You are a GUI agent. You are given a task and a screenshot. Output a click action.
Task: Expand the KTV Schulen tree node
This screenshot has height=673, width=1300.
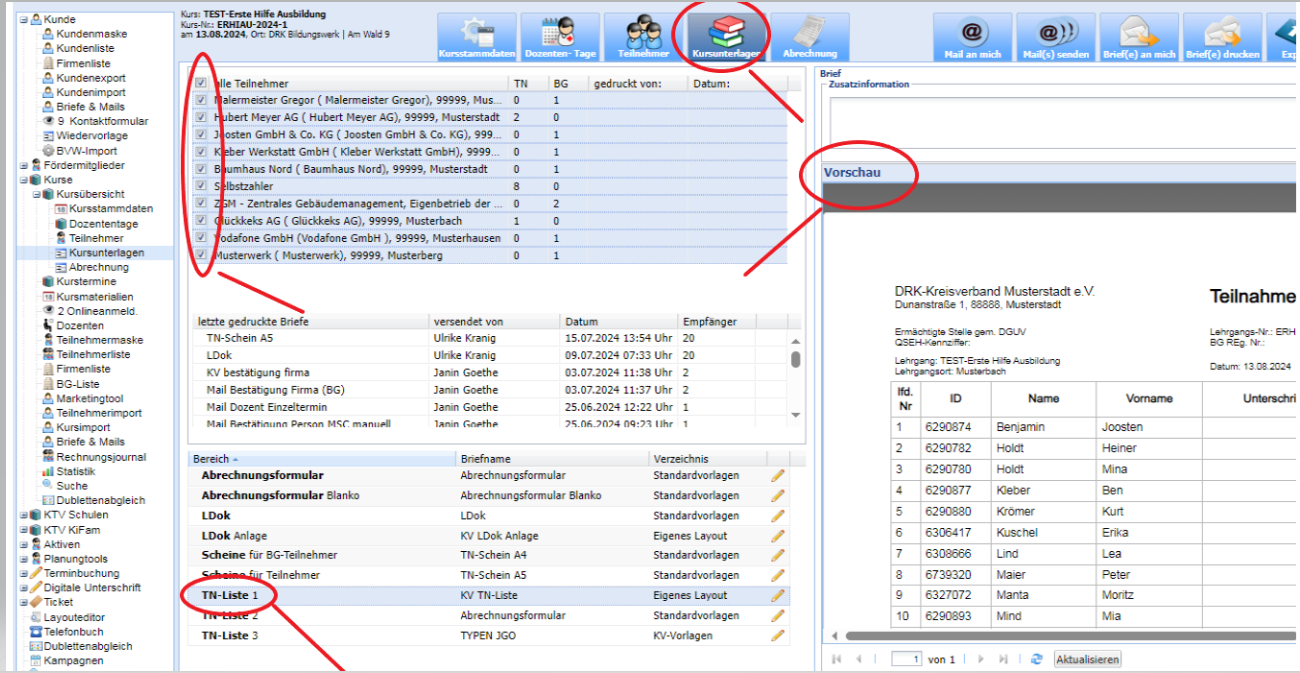[x=23, y=515]
